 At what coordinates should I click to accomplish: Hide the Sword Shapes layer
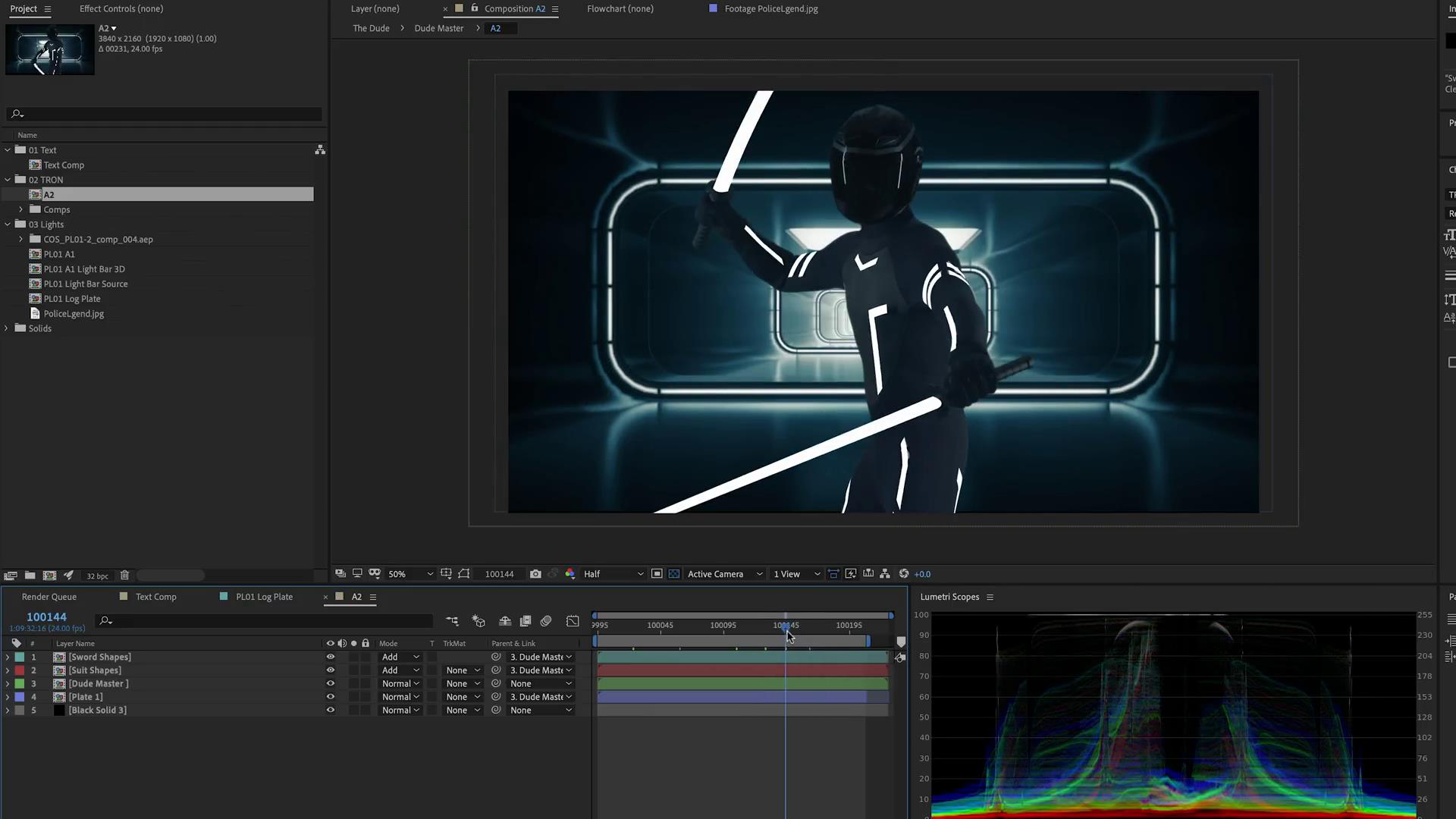[x=331, y=657]
